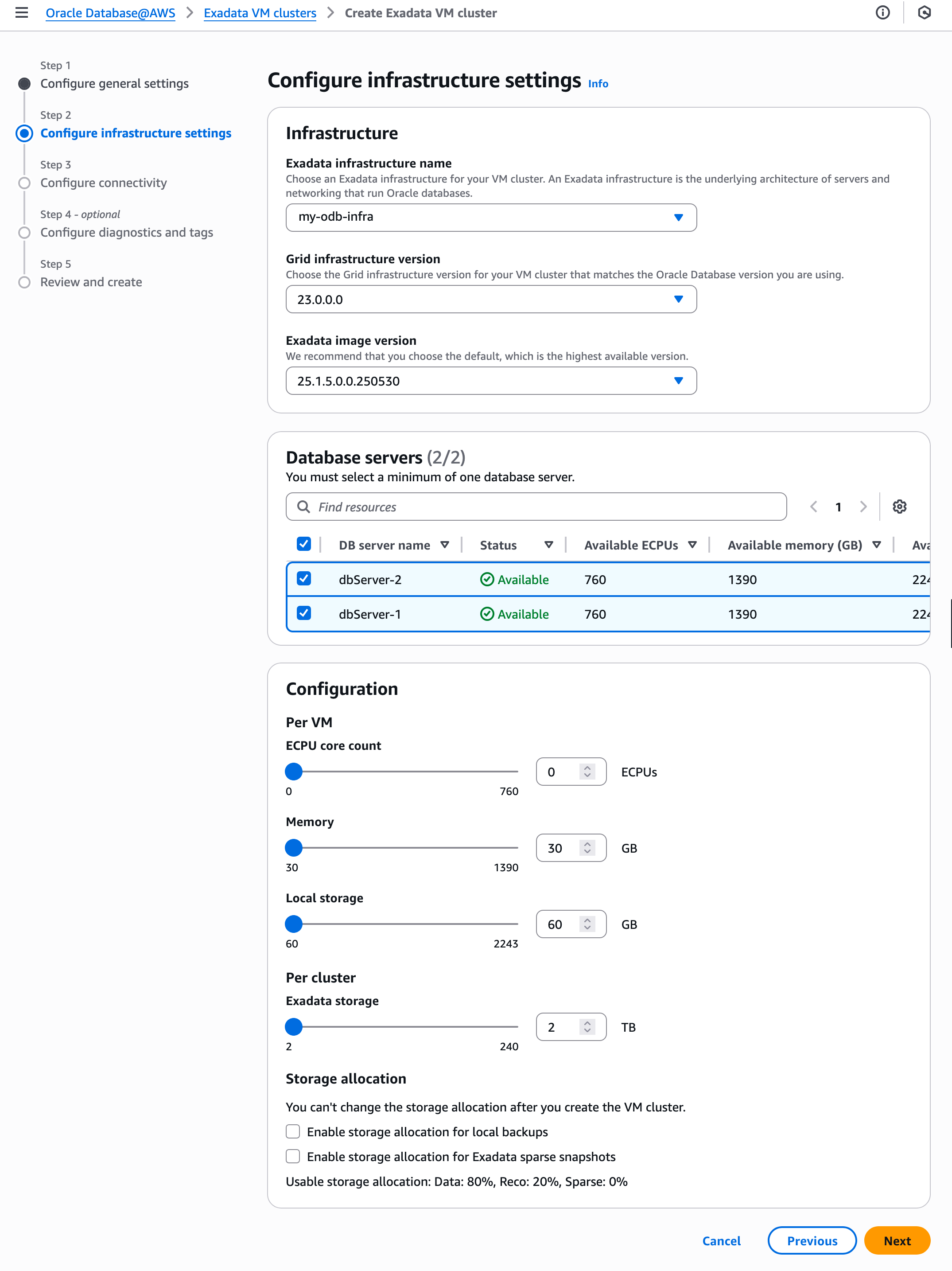Enable storage allocation for Exadata sparse snapshots
Image resolution: width=952 pixels, height=1271 pixels.
coord(293,1157)
